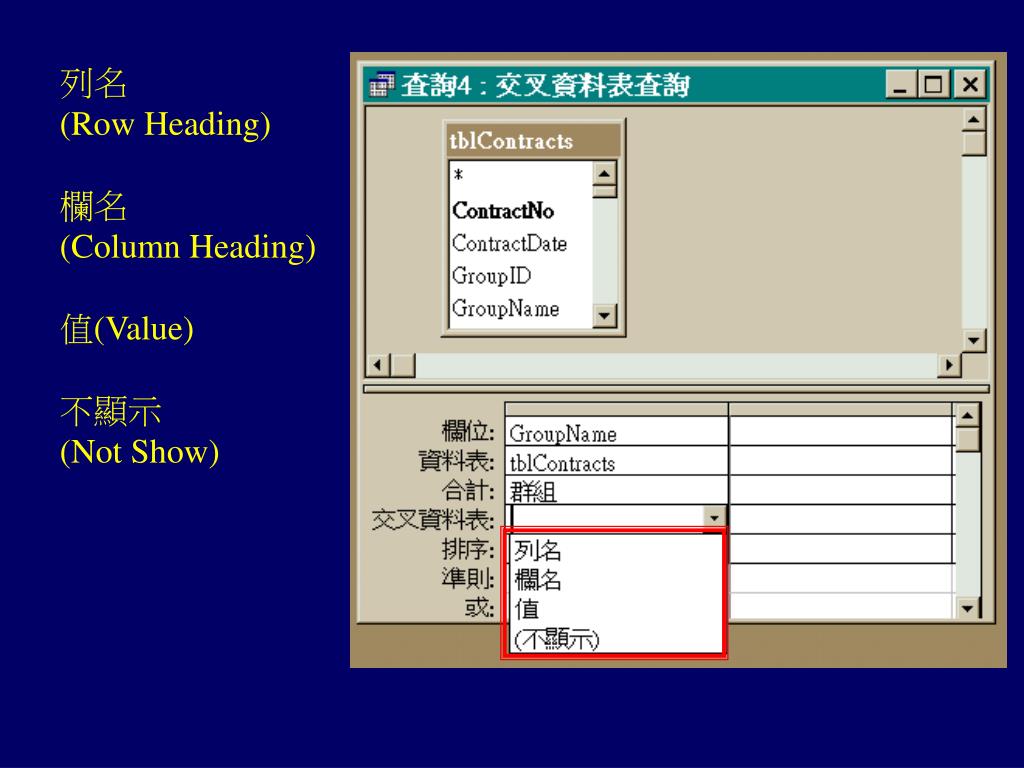Click the empty 交叉資料表 cell in second column
This screenshot has width=1024, height=768.
(841, 519)
